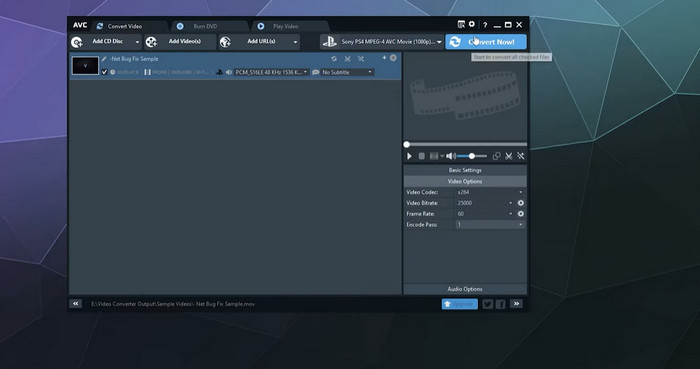Click the Facebook share icon

tap(500, 304)
